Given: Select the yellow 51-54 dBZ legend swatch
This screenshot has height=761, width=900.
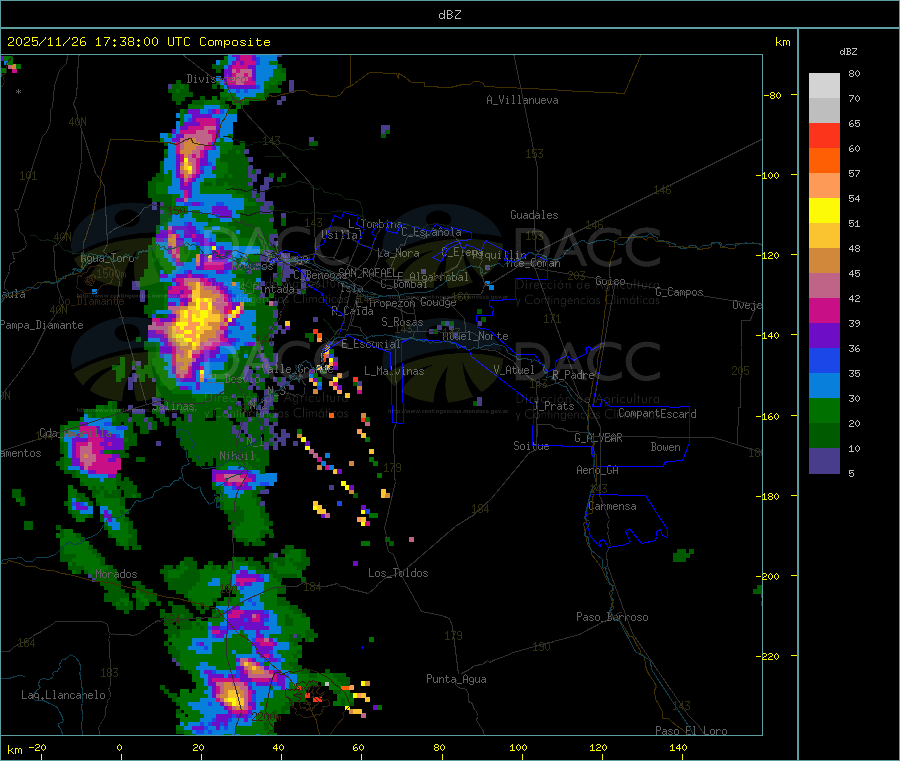Looking at the screenshot, I should point(824,211).
